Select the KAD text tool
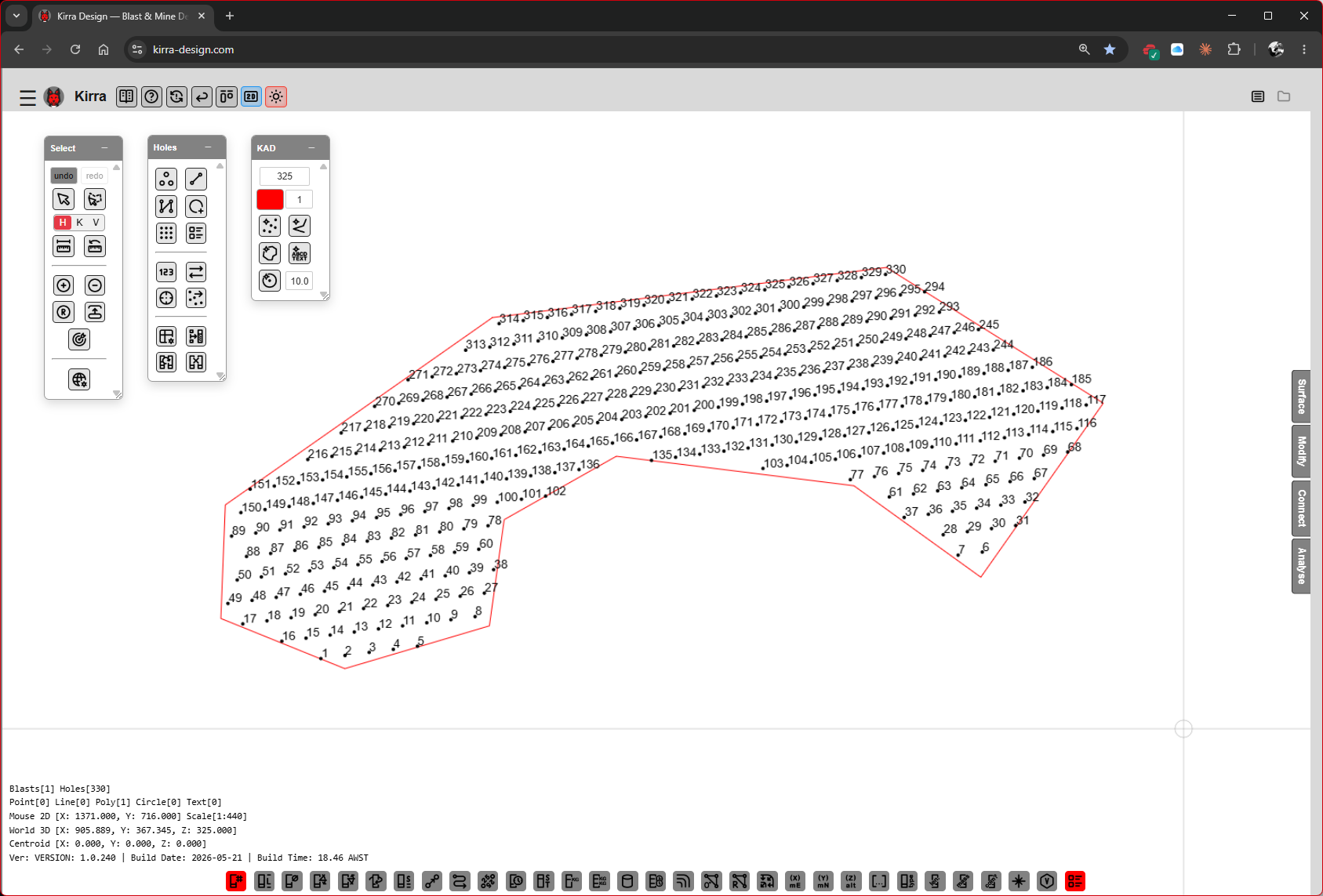 point(300,253)
